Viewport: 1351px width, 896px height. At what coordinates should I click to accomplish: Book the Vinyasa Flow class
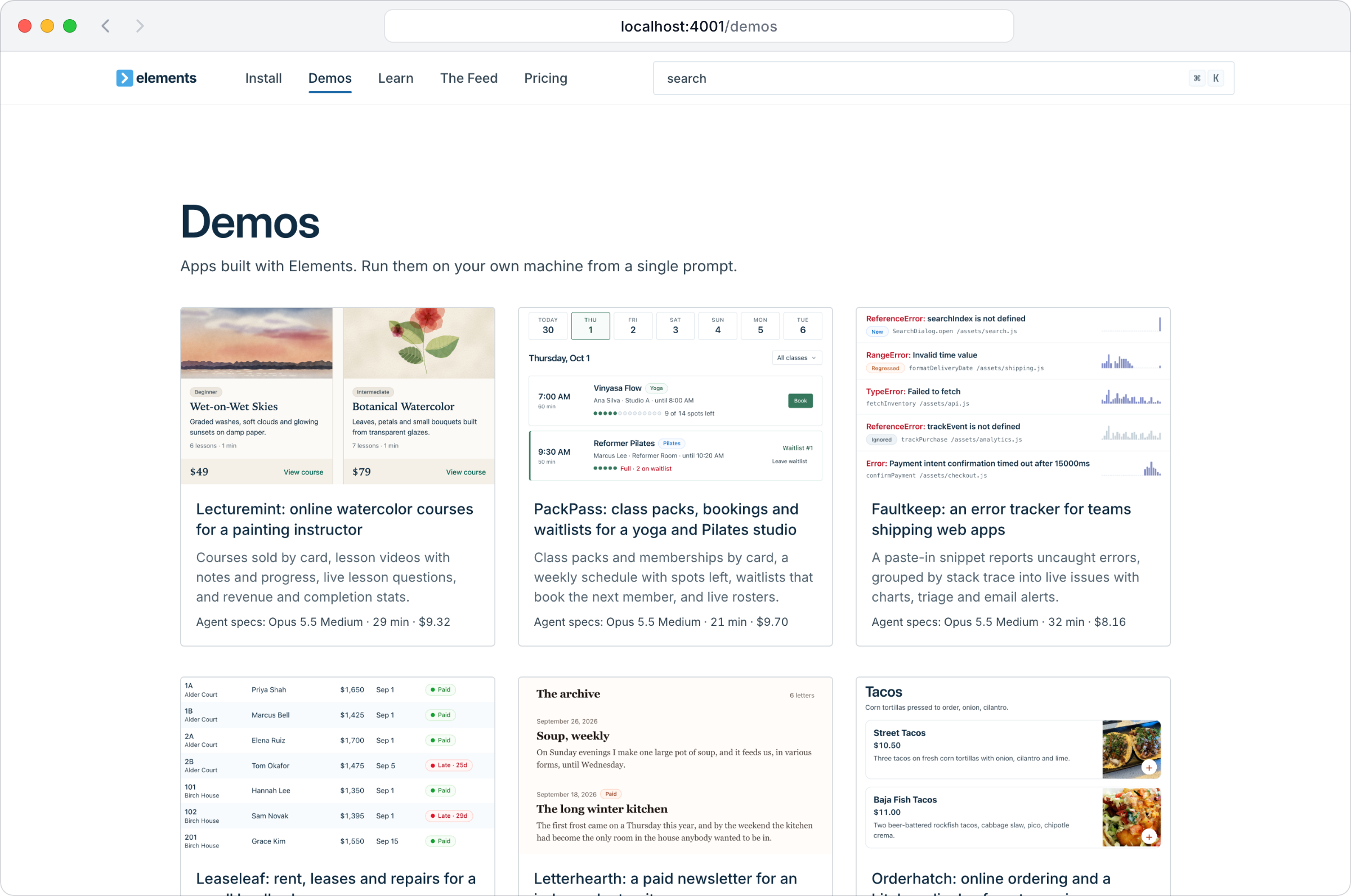(x=800, y=401)
